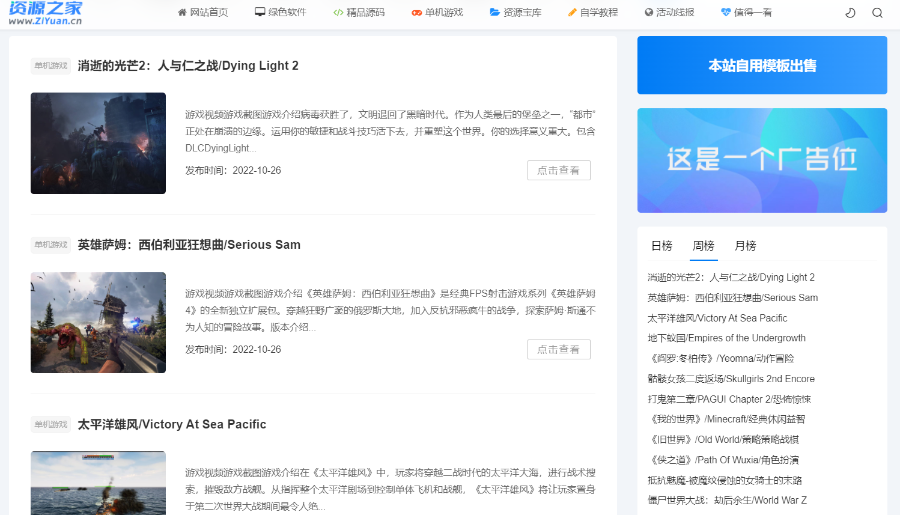The image size is (900, 515).
Task: Click the 资源之家 site logo
Action: [45, 13]
